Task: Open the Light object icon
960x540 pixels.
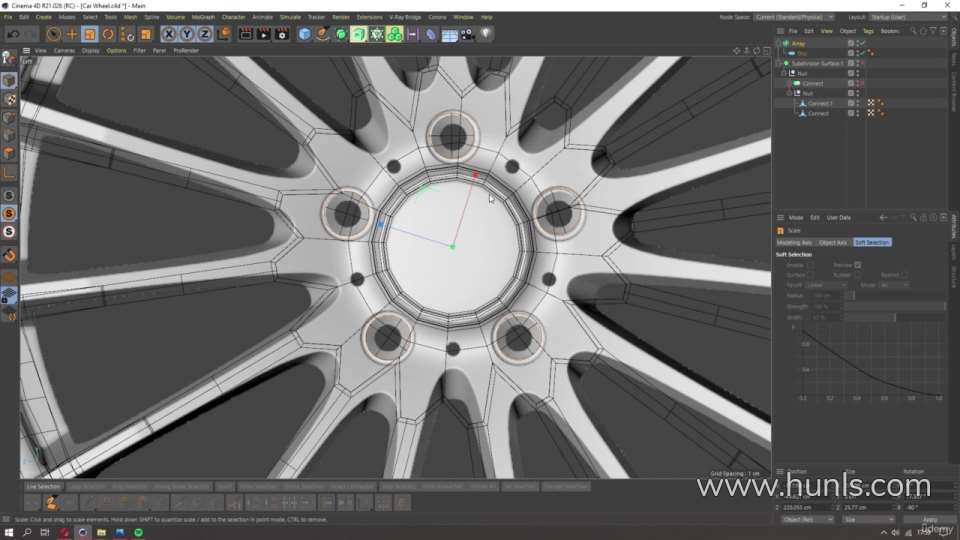Action: pyautogui.click(x=486, y=34)
